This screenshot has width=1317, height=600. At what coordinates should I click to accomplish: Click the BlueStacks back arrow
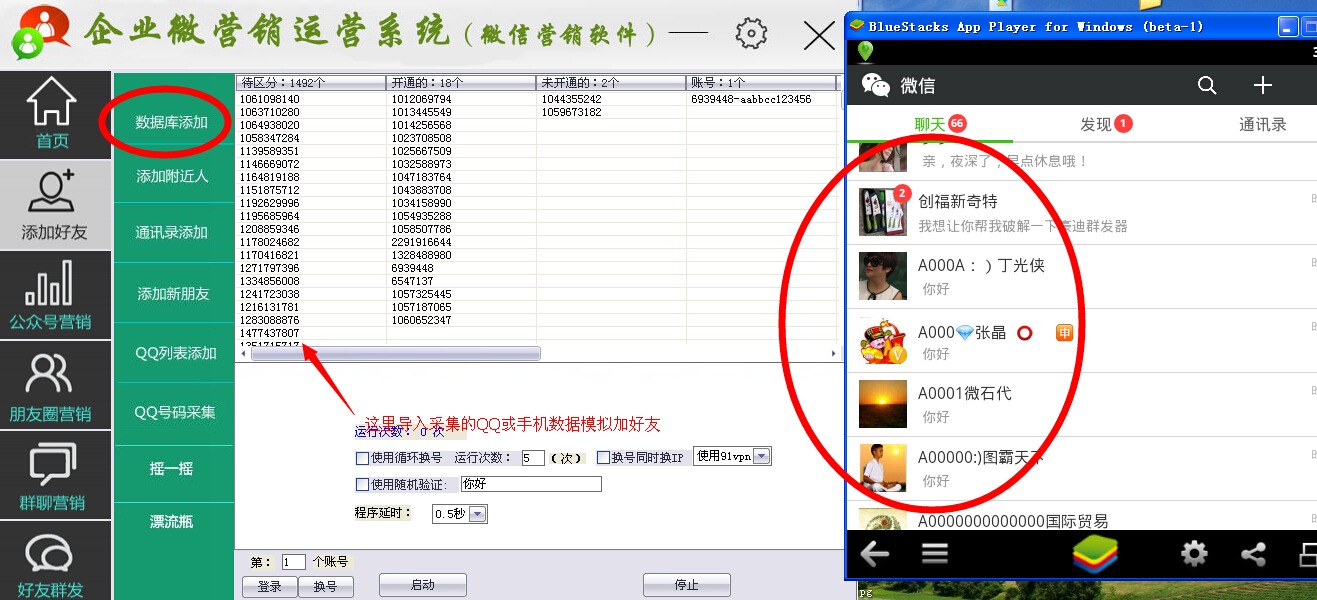(875, 553)
